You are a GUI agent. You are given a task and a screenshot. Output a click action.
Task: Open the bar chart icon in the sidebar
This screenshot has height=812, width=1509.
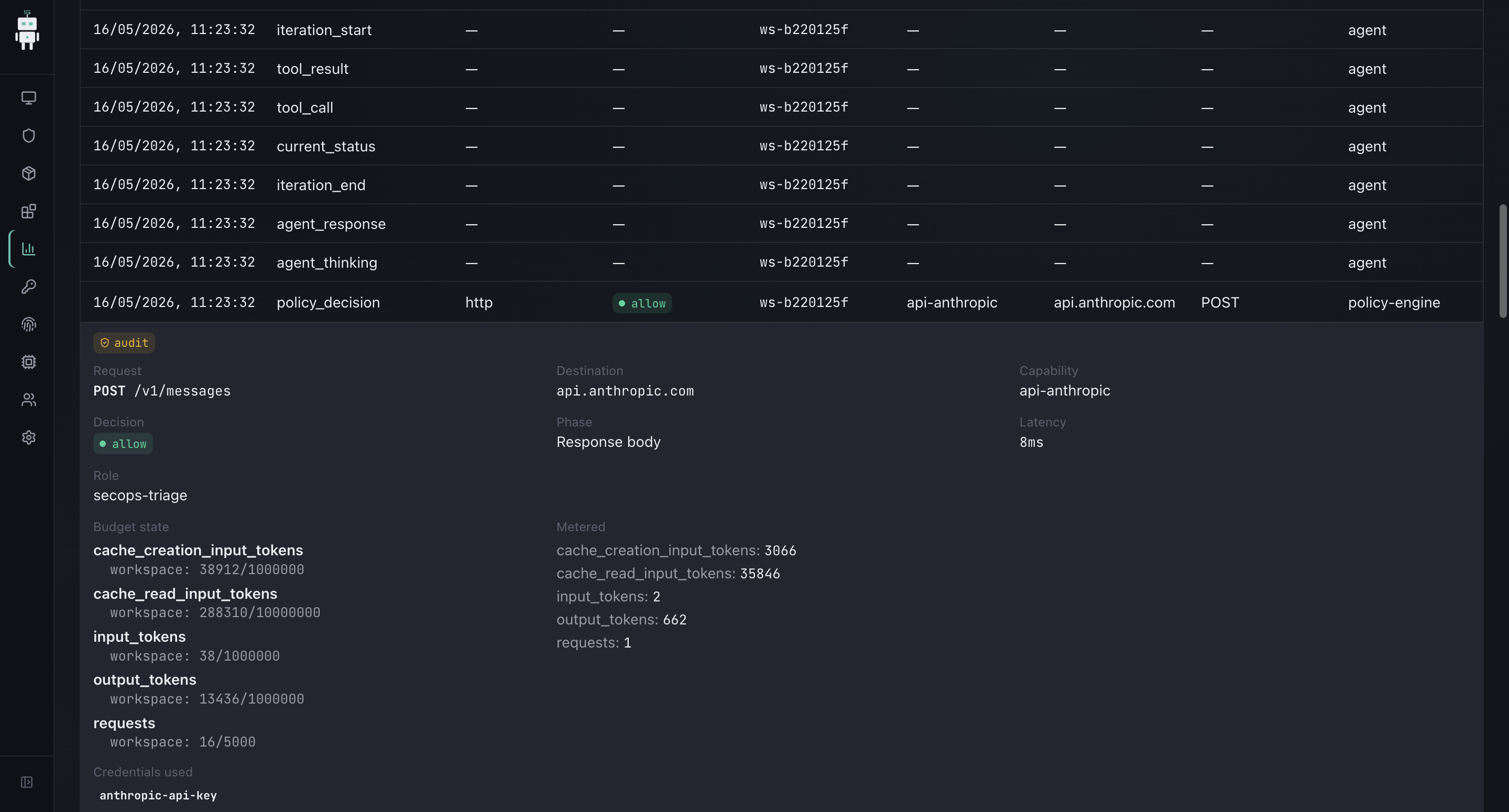[x=29, y=249]
